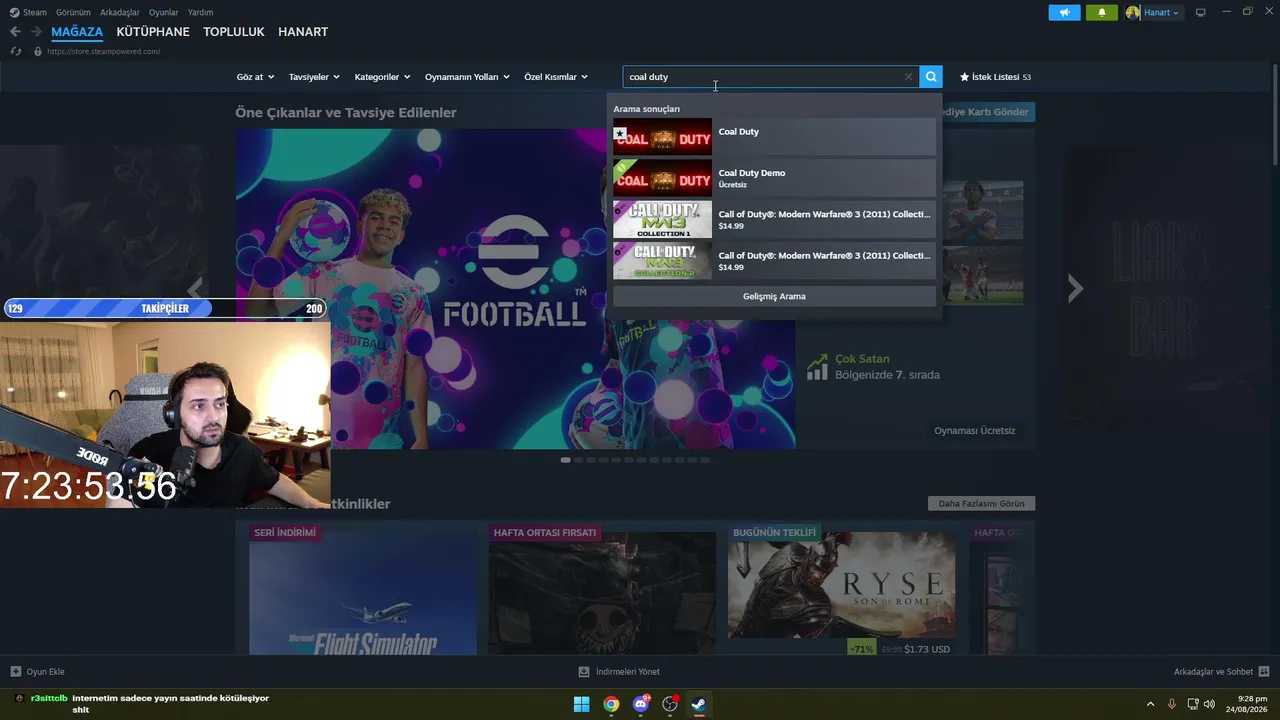
Task: Switch to Big Picture mode via monitor icon
Action: (x=1201, y=12)
